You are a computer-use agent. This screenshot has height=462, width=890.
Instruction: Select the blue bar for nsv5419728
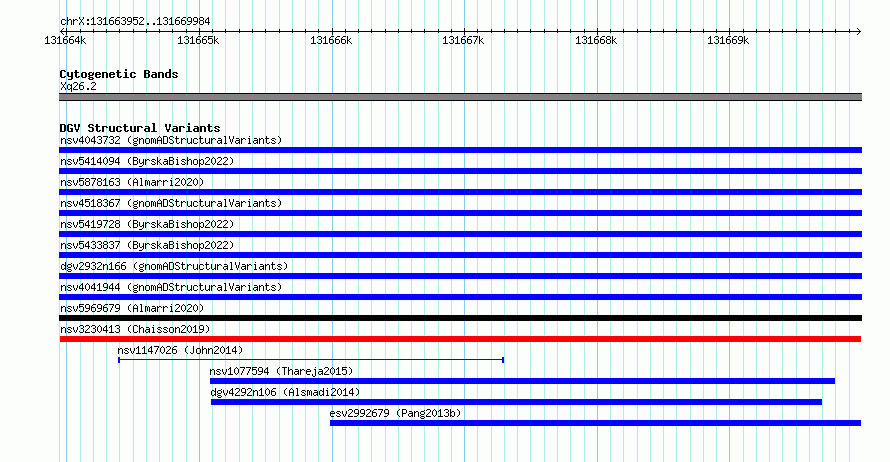[x=460, y=234]
